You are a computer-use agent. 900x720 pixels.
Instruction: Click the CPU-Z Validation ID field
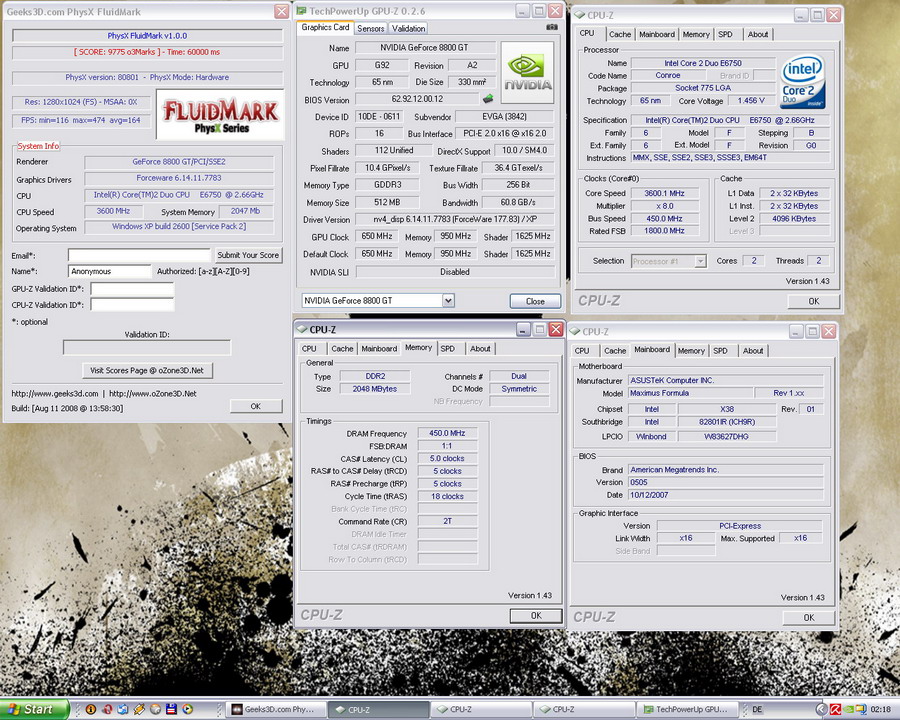pos(132,305)
